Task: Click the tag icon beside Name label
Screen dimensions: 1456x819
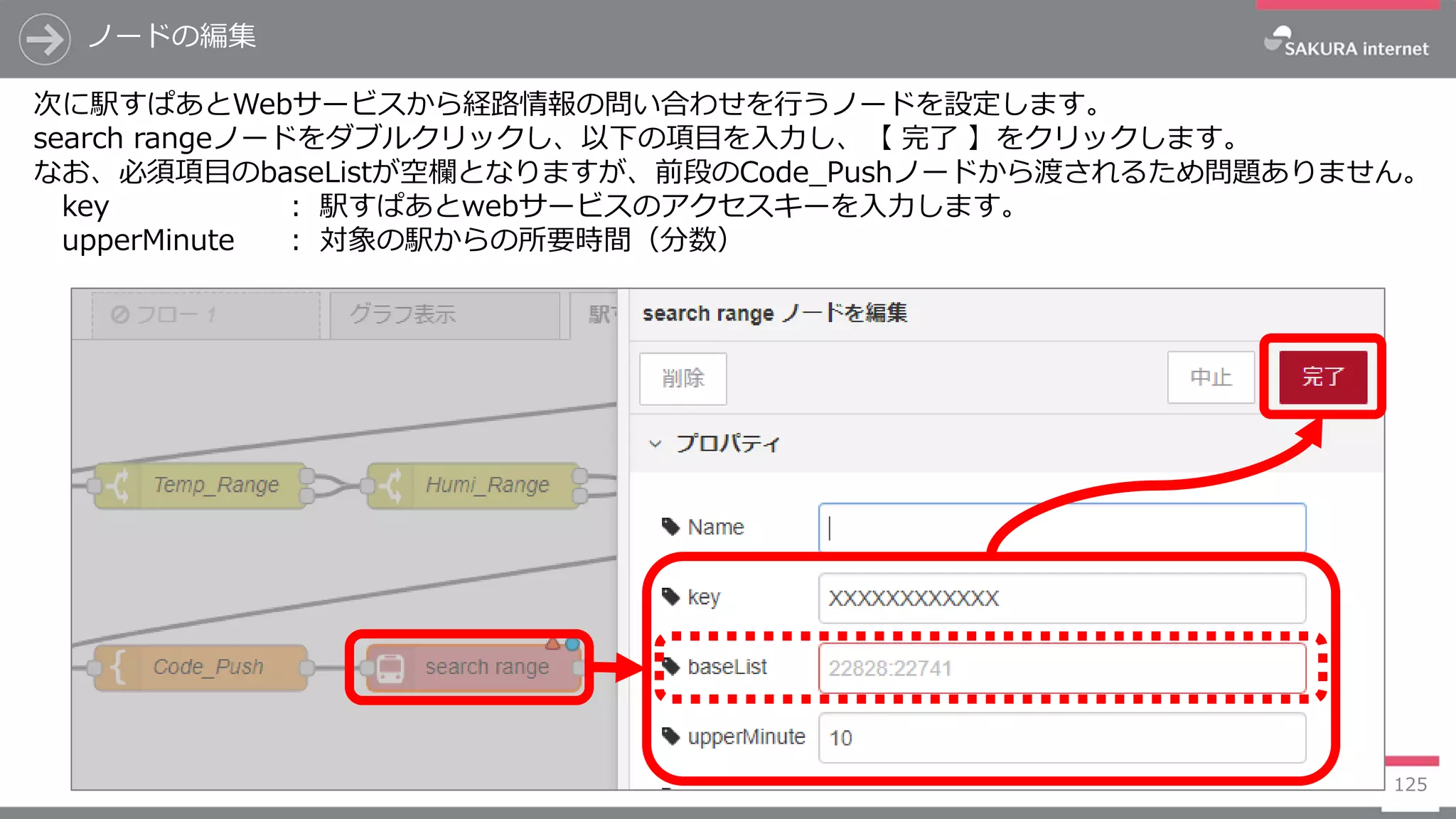Action: tap(670, 527)
